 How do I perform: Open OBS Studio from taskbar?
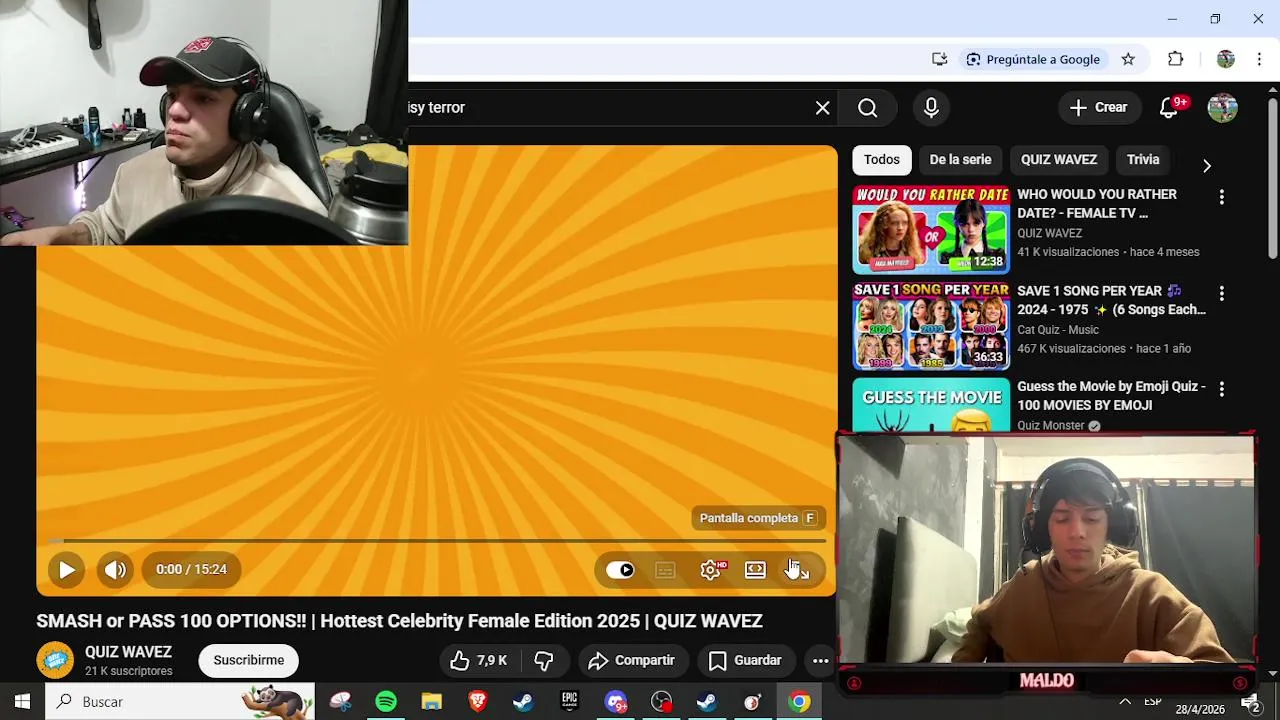click(661, 702)
